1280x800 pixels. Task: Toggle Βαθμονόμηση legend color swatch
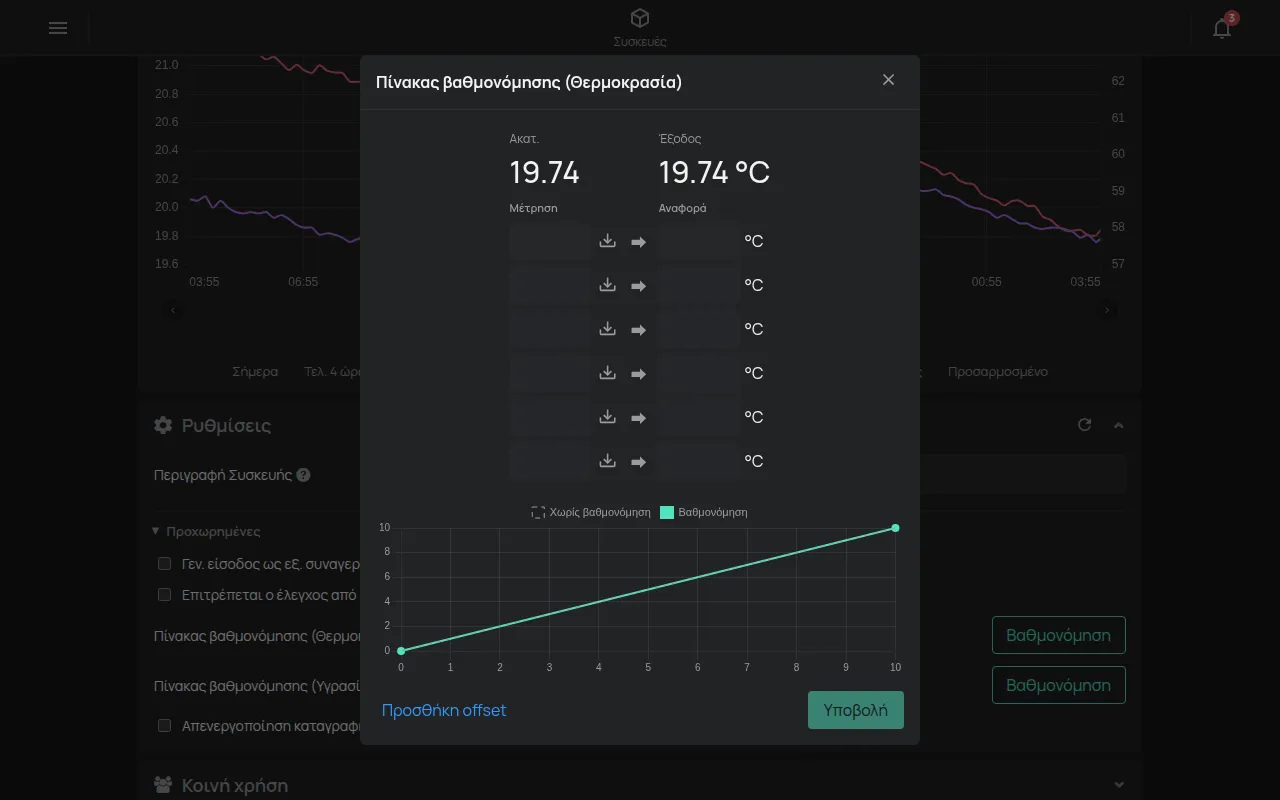click(667, 512)
